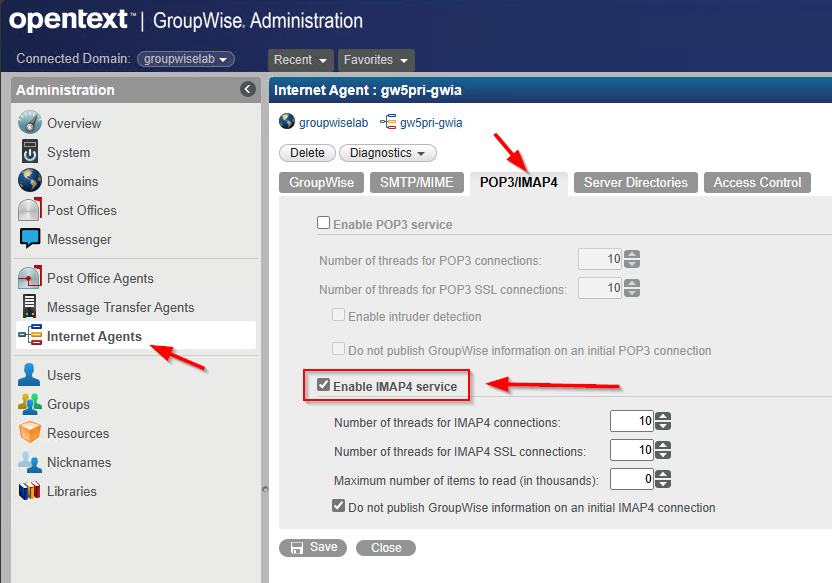The height and width of the screenshot is (583, 832).
Task: Select the Resources icon
Action: tap(28, 433)
